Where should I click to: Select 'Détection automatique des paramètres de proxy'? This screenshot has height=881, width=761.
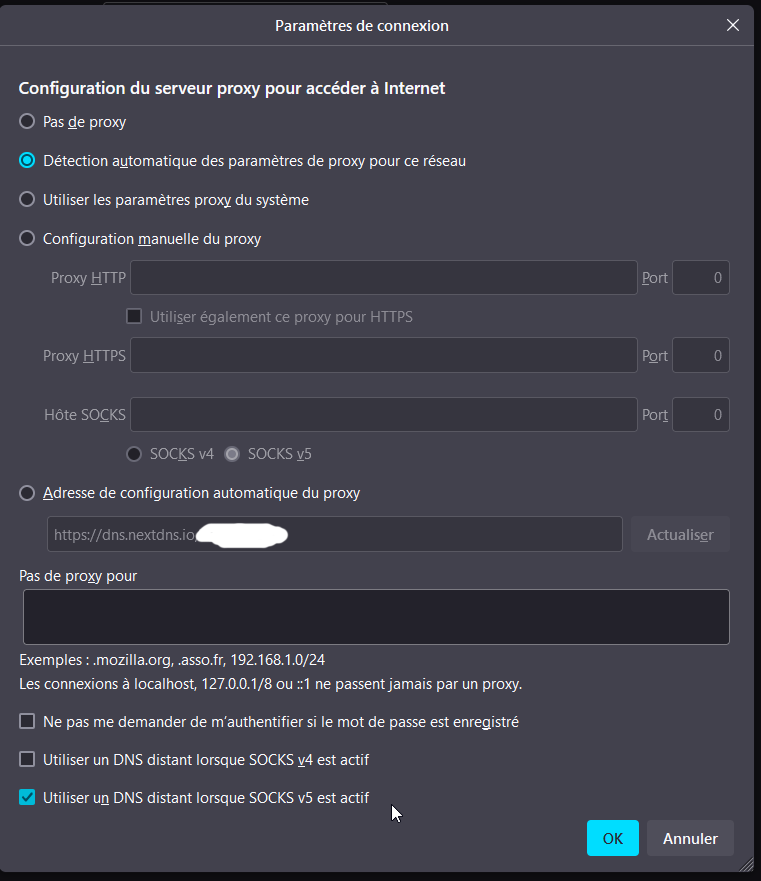[27, 160]
